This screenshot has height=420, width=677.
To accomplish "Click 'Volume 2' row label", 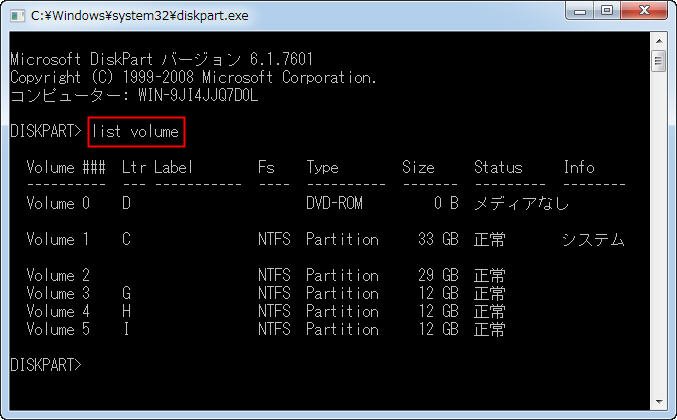I will (x=58, y=275).
